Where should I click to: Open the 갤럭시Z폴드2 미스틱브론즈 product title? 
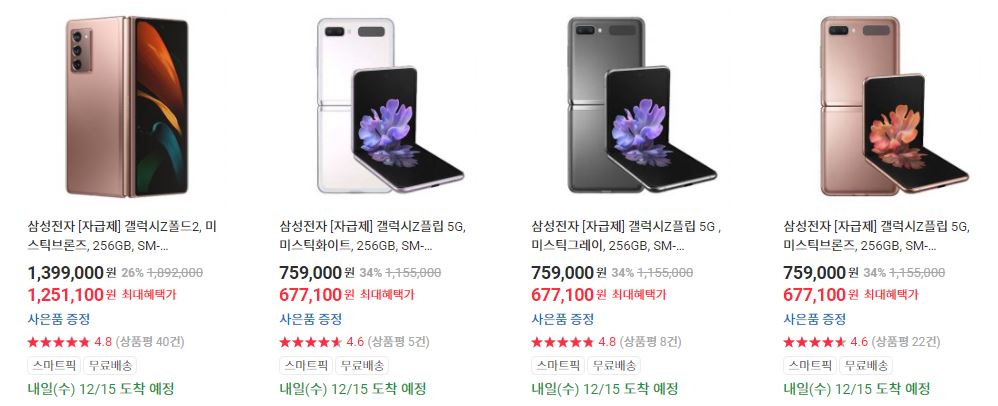123,235
